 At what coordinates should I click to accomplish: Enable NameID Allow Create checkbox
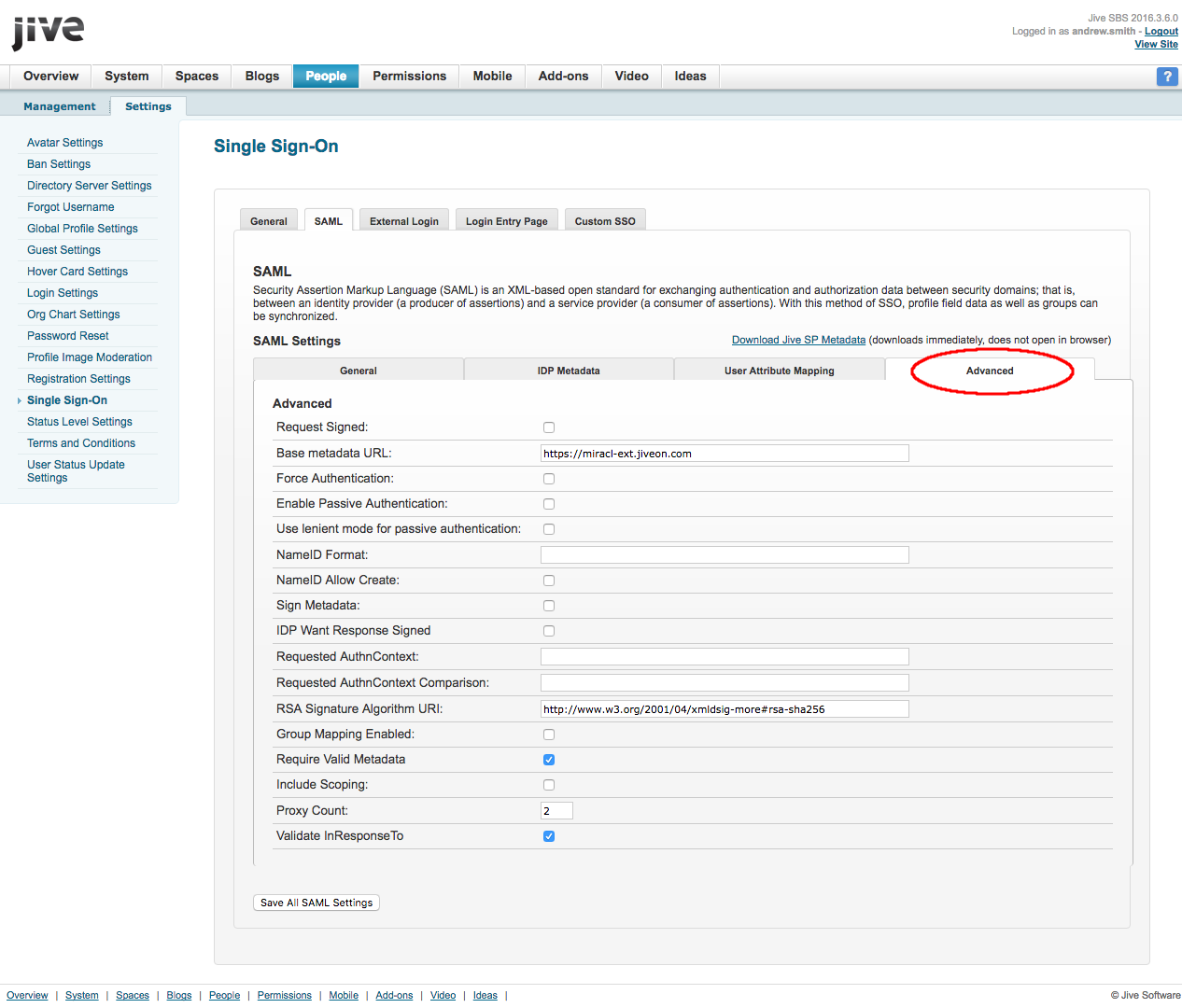tap(549, 581)
